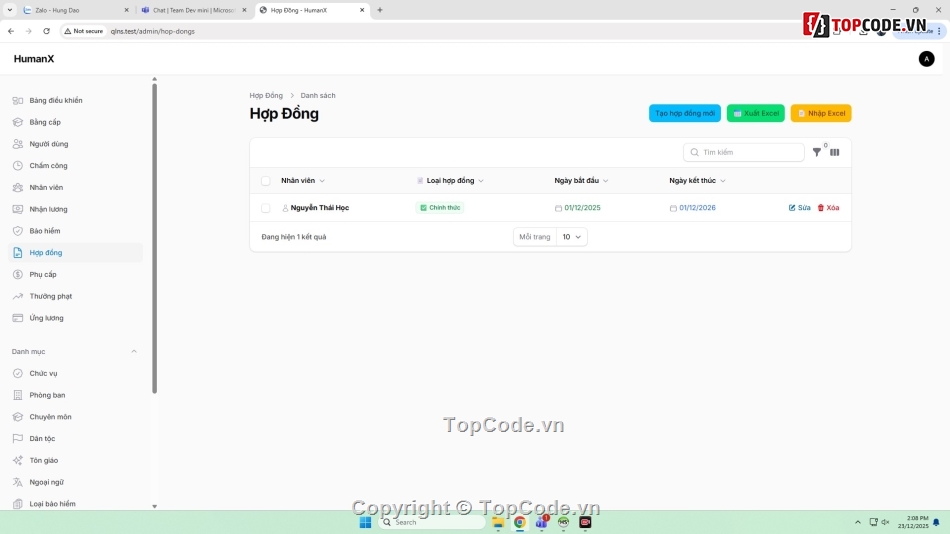Check the Nguyễn Thái Học row checkbox
Viewport: 950px width, 534px height.
pyautogui.click(x=265, y=208)
